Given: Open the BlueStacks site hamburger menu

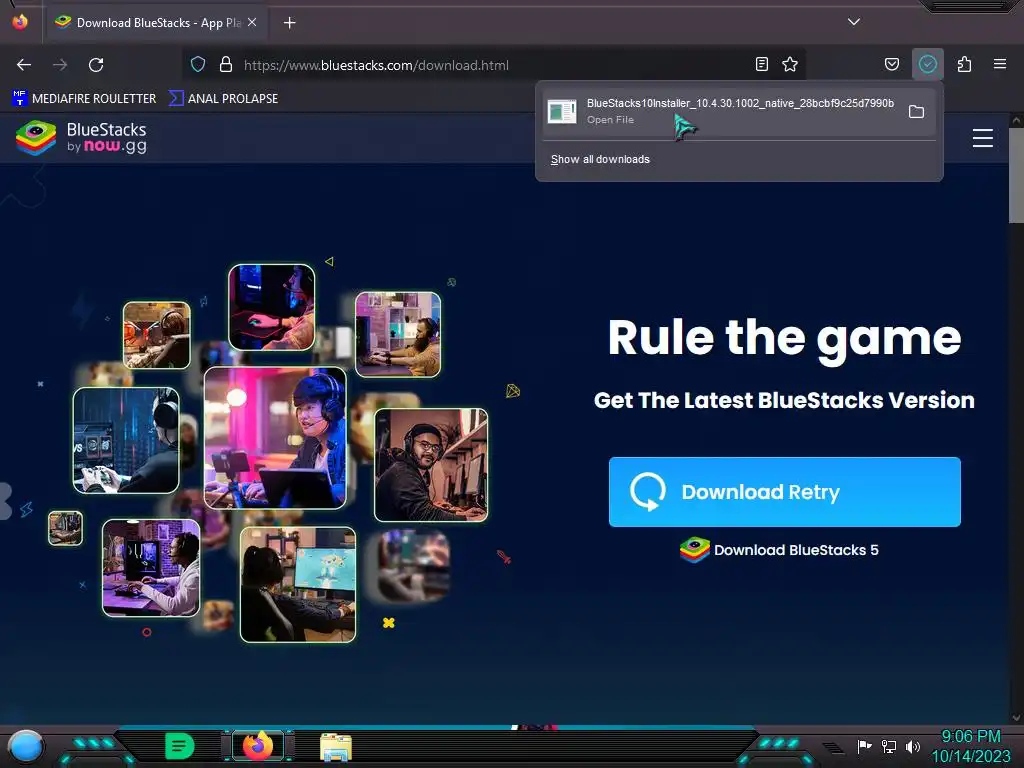Looking at the screenshot, I should tap(982, 138).
